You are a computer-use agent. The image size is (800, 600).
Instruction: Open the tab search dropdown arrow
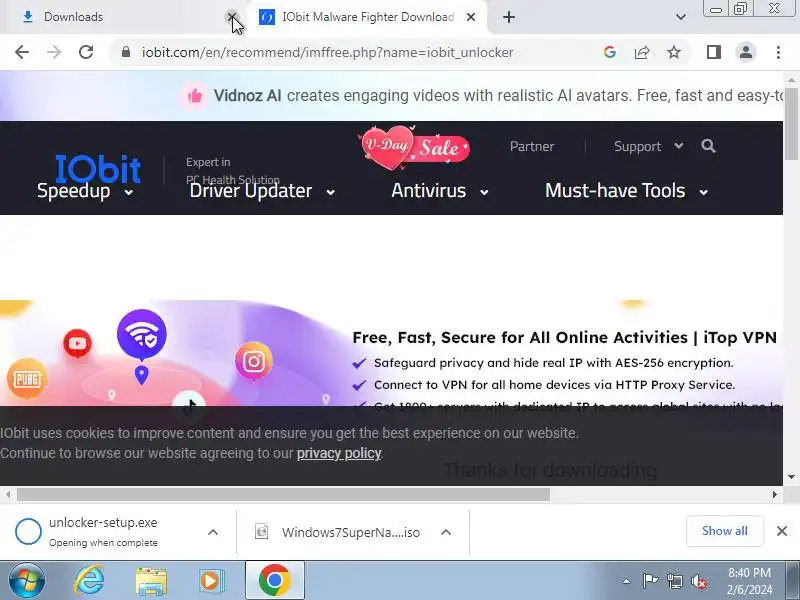tap(681, 17)
